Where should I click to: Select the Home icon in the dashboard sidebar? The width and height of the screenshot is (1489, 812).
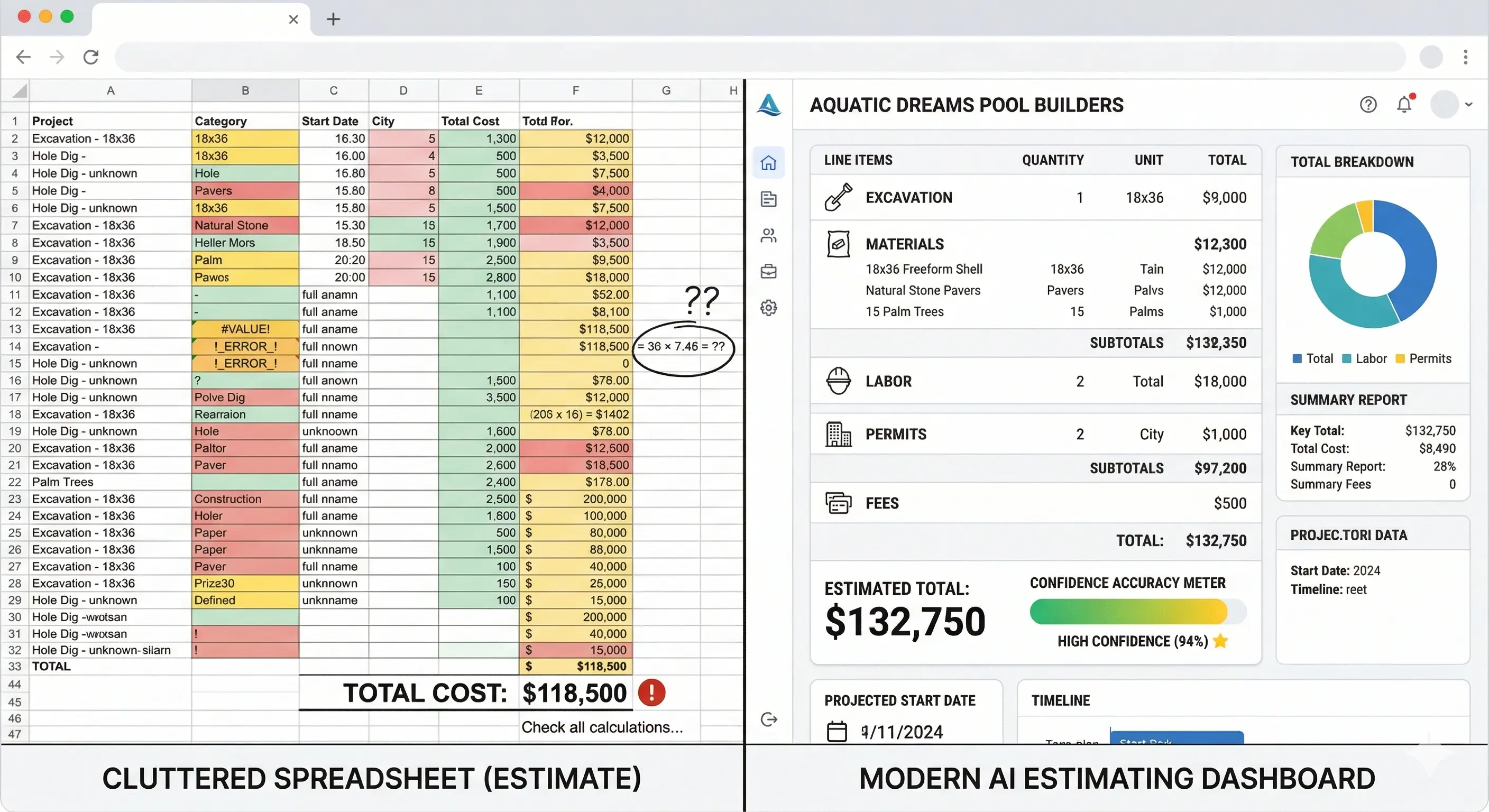tap(769, 163)
